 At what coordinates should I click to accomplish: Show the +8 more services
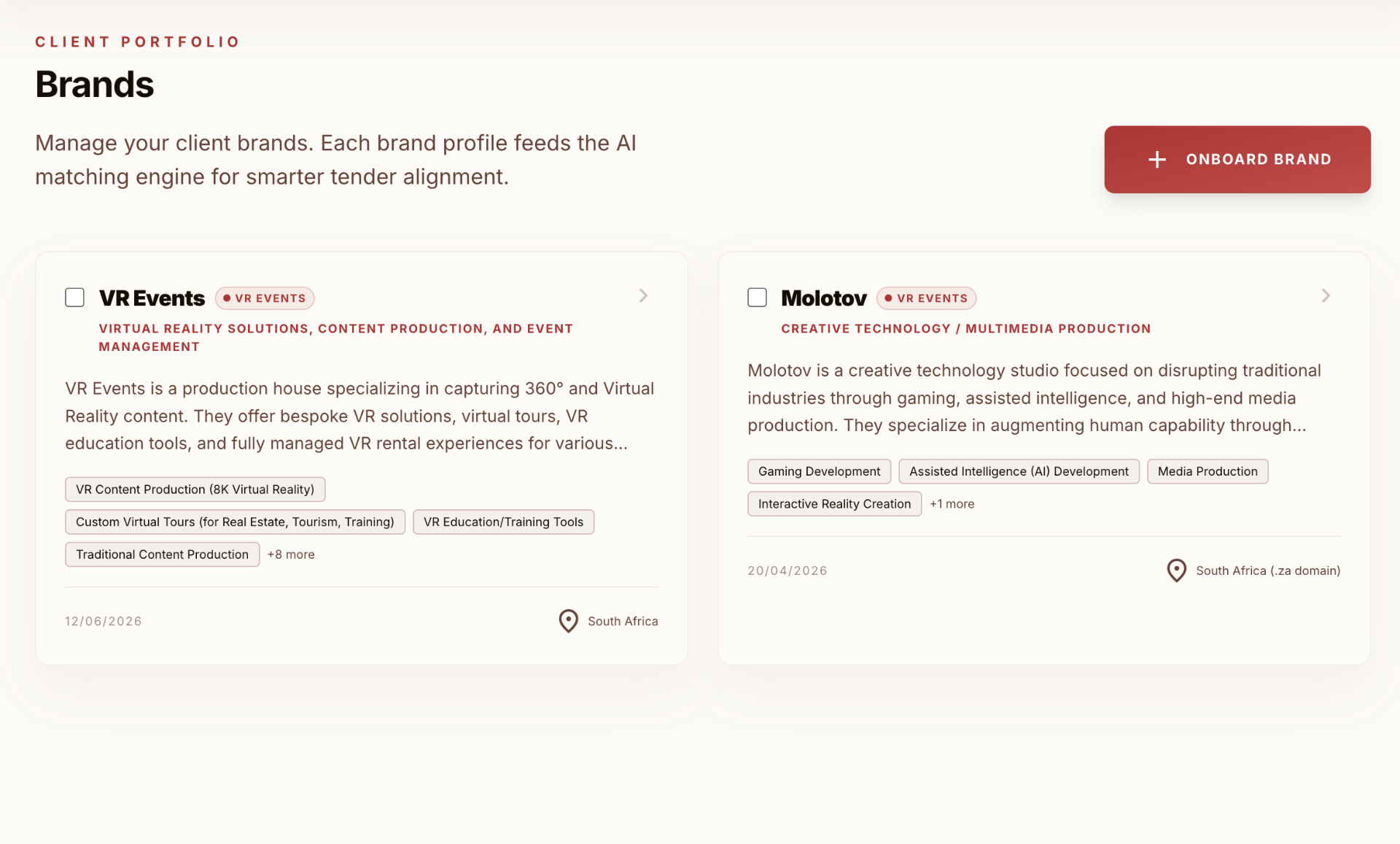(291, 554)
